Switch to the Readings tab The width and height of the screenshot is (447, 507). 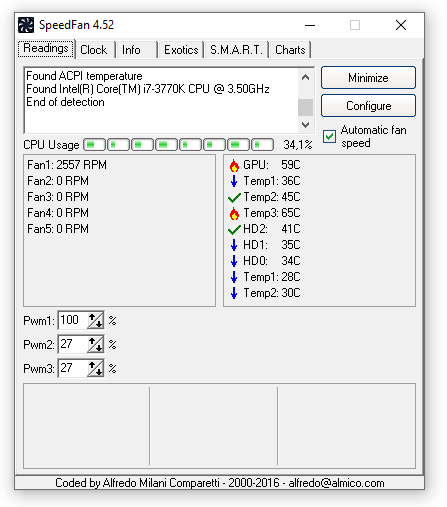(46, 48)
